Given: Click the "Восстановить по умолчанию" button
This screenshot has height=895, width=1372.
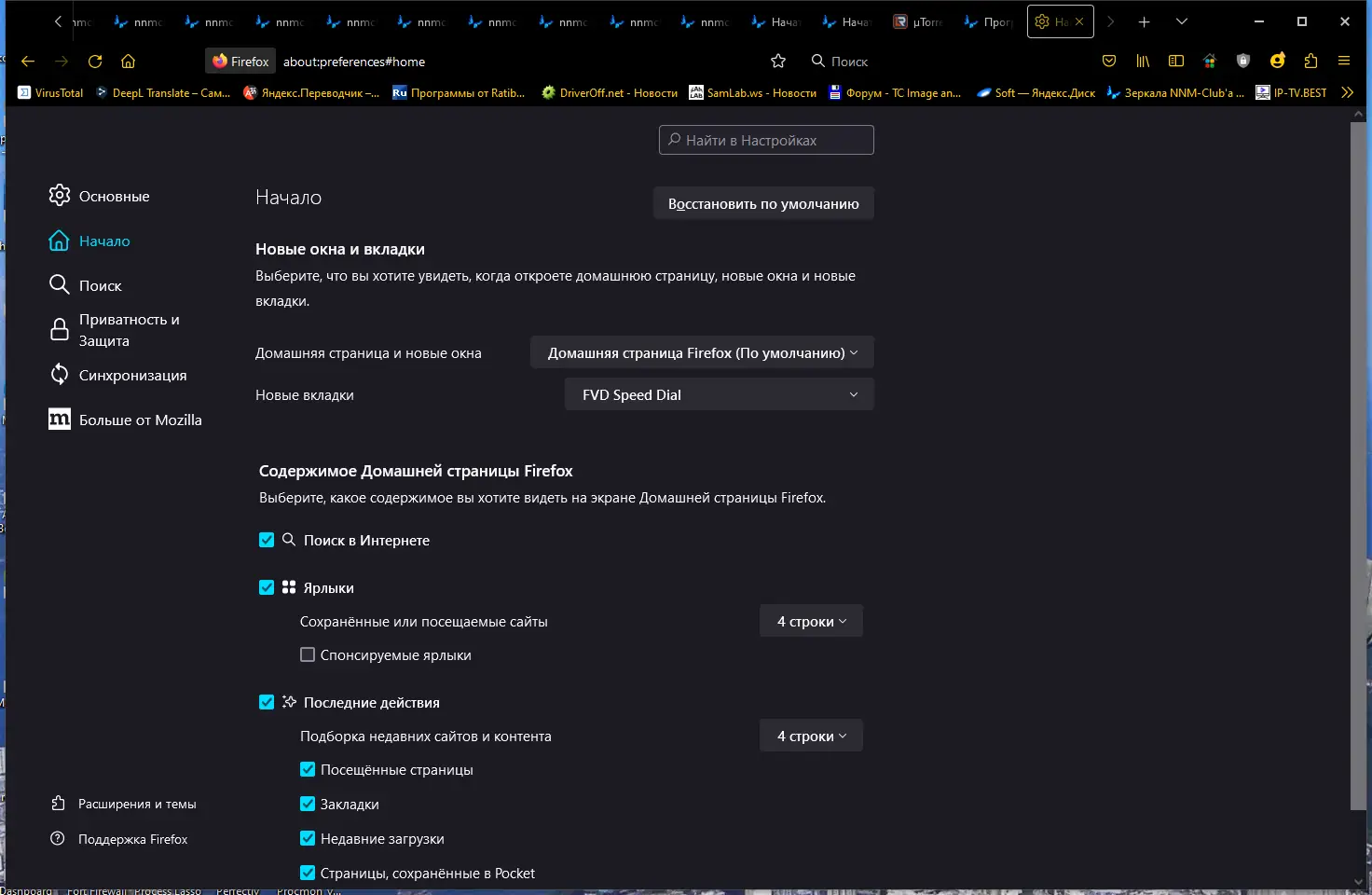Looking at the screenshot, I should click(x=763, y=204).
